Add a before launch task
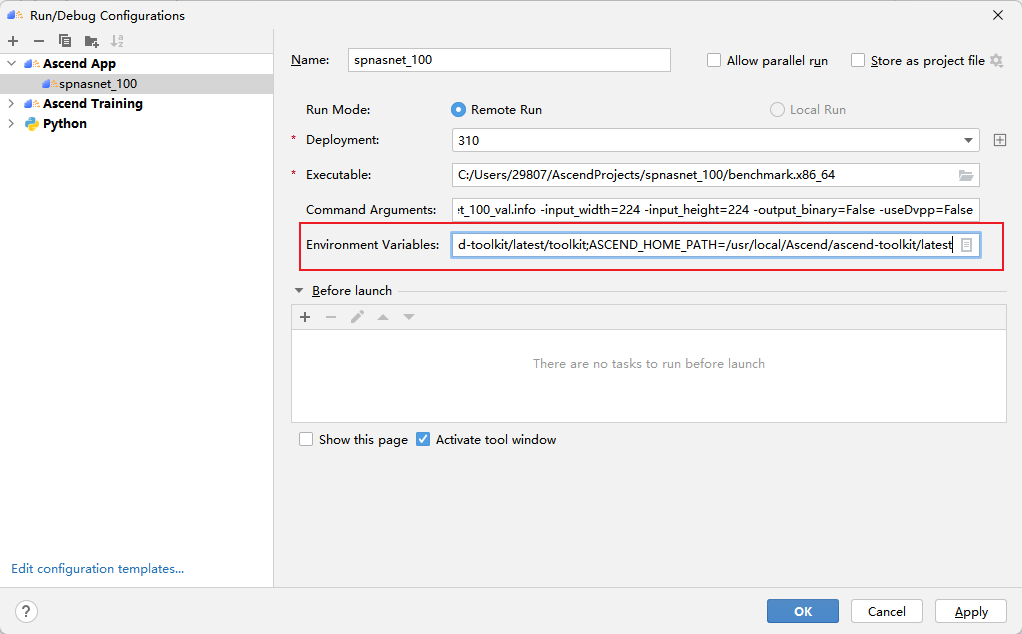Viewport: 1022px width, 634px height. tap(305, 317)
